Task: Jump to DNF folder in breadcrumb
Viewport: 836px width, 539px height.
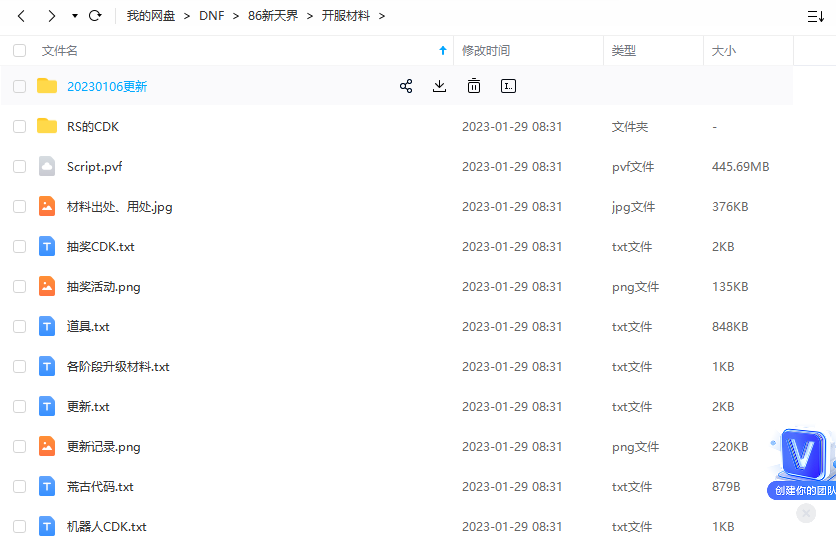Action: [211, 16]
